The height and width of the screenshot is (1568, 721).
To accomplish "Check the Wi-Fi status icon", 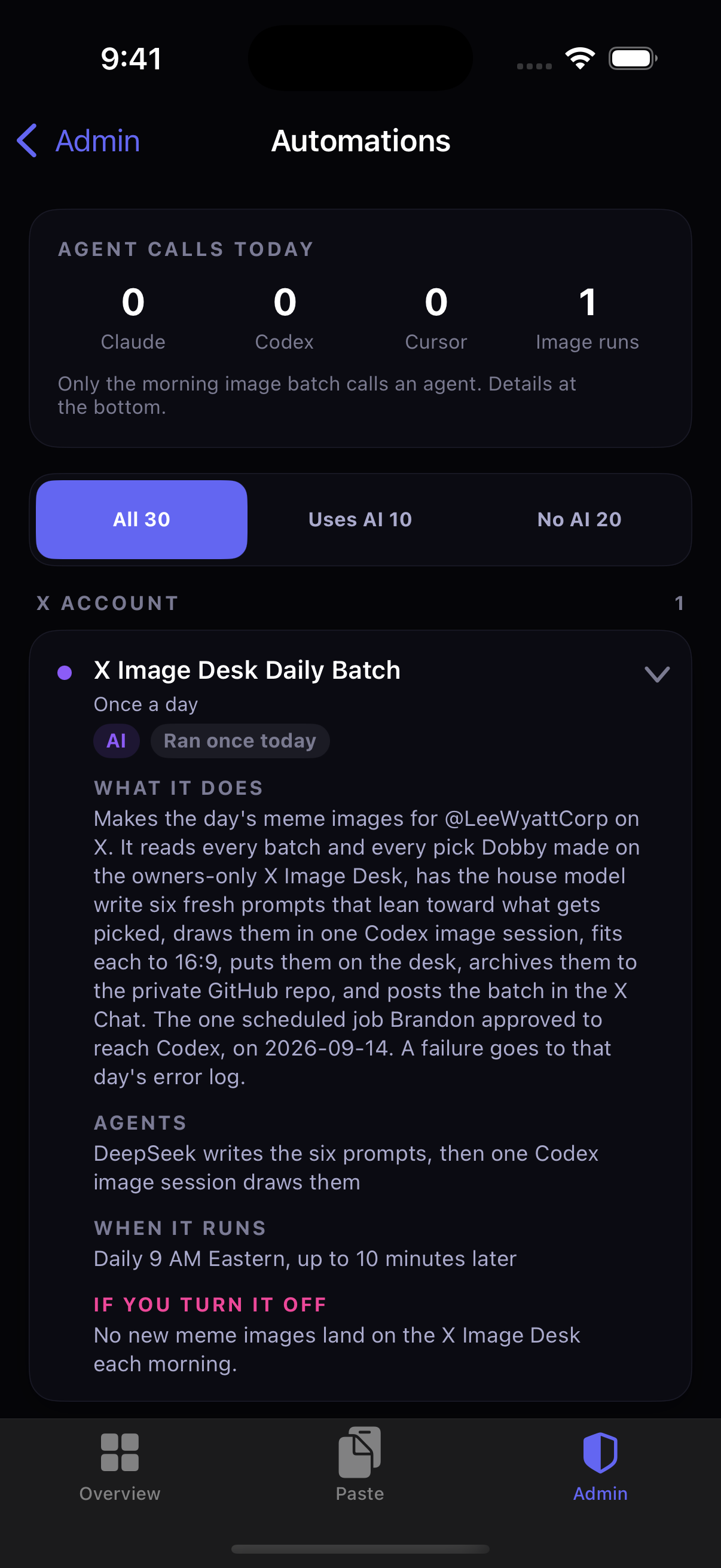I will tap(580, 59).
